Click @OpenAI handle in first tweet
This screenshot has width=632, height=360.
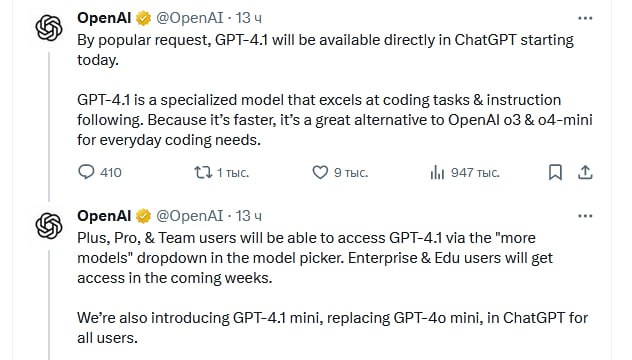189,18
